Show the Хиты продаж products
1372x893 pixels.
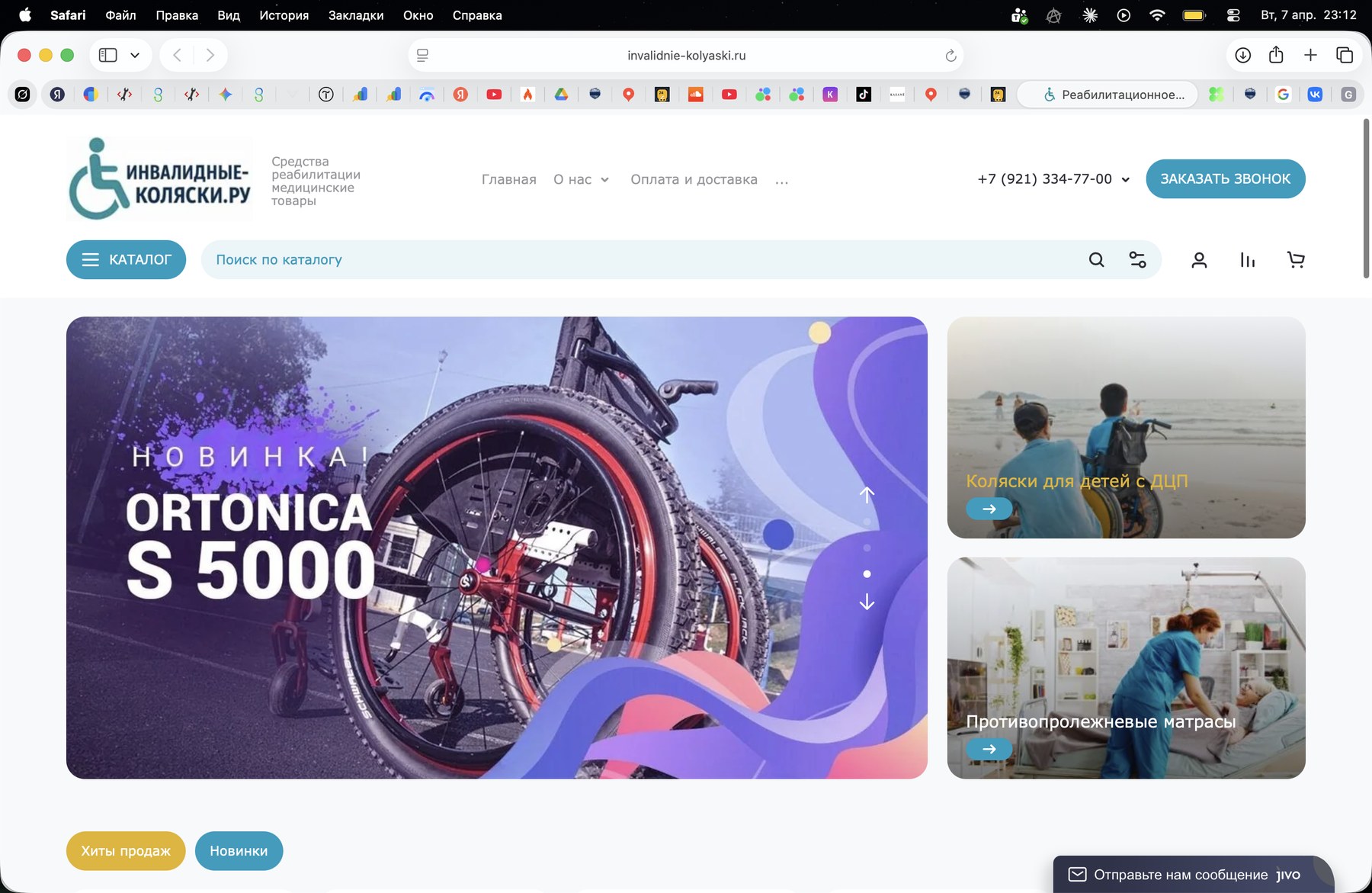(x=126, y=851)
